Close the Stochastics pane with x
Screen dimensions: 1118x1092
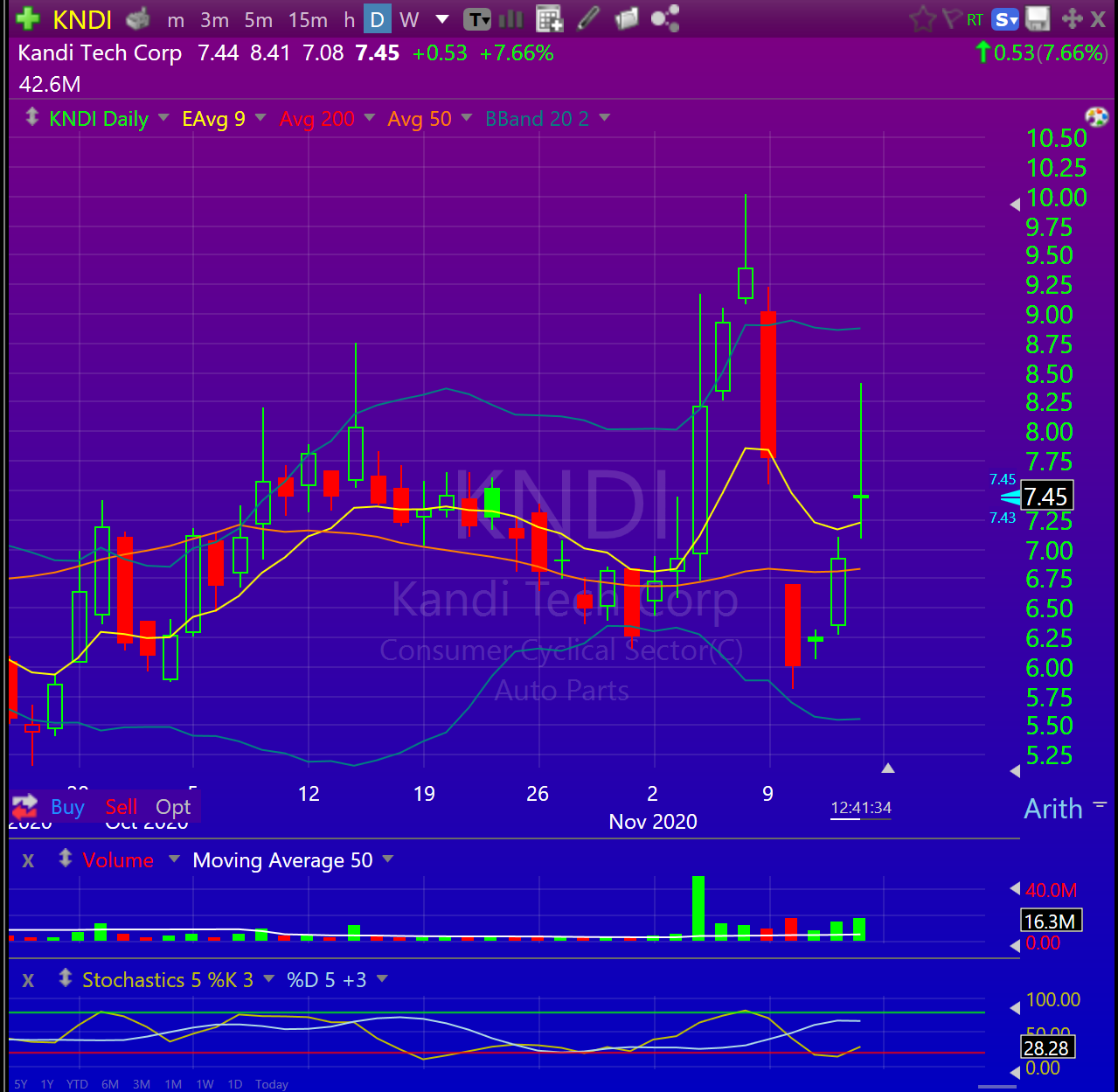coord(28,980)
